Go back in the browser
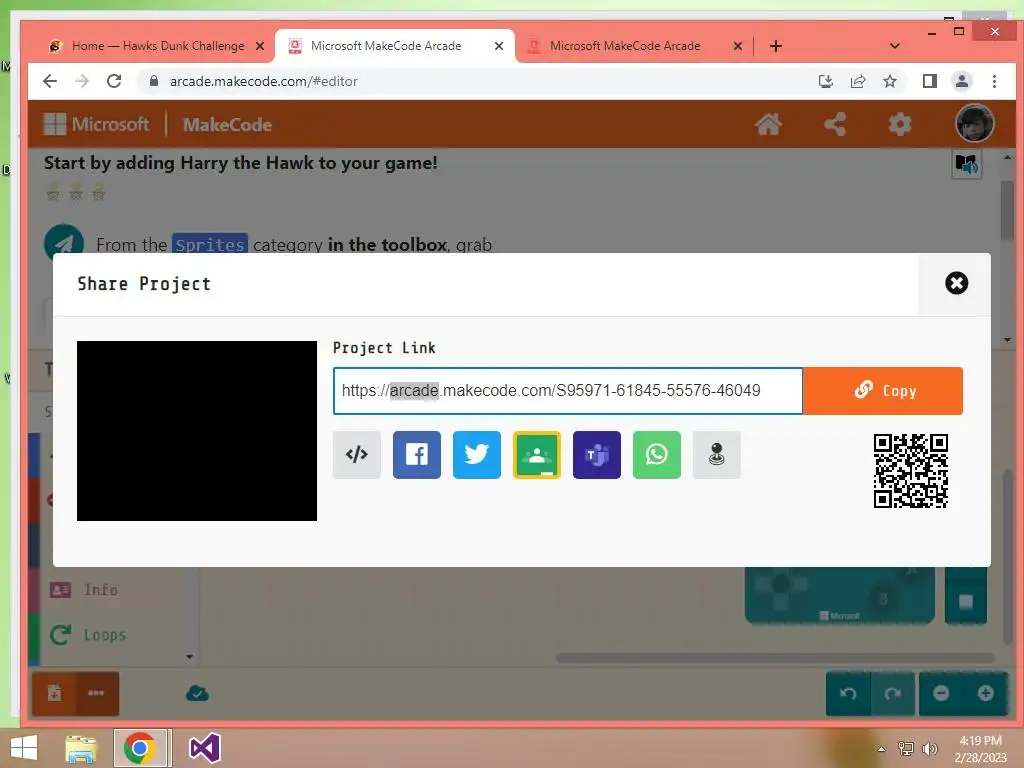The image size is (1024, 768). click(50, 81)
